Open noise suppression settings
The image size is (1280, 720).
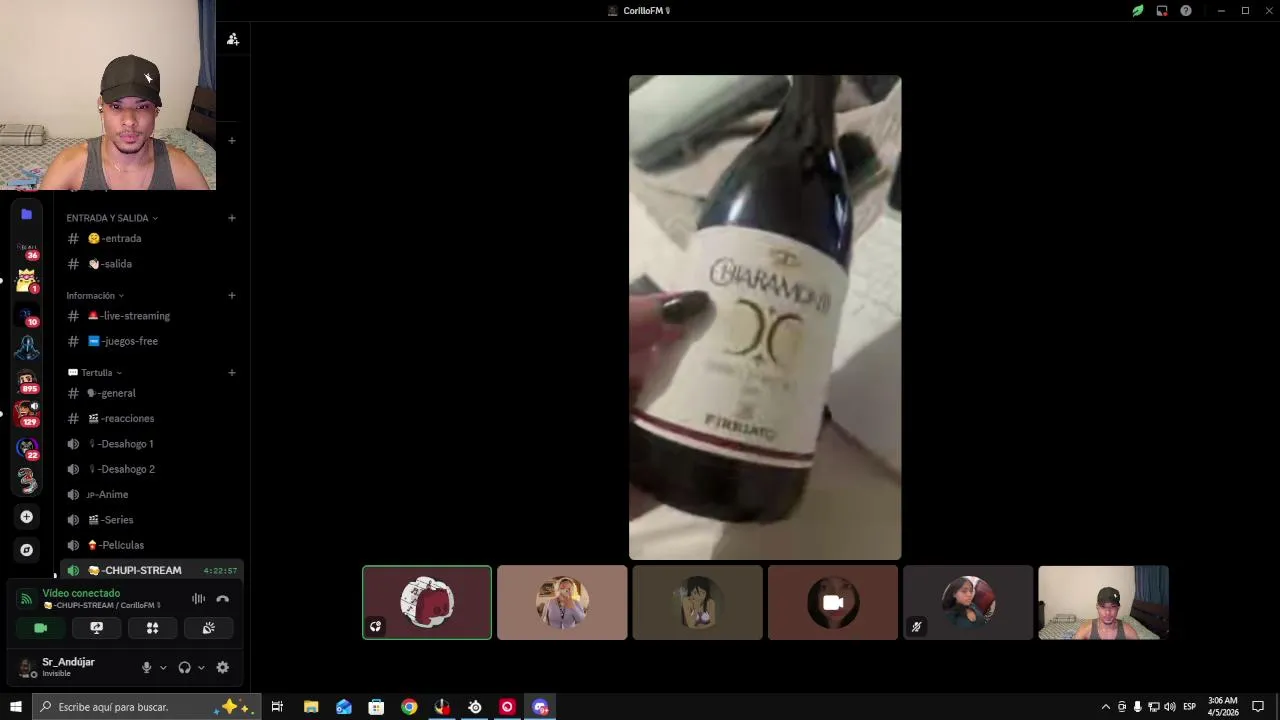click(x=198, y=599)
